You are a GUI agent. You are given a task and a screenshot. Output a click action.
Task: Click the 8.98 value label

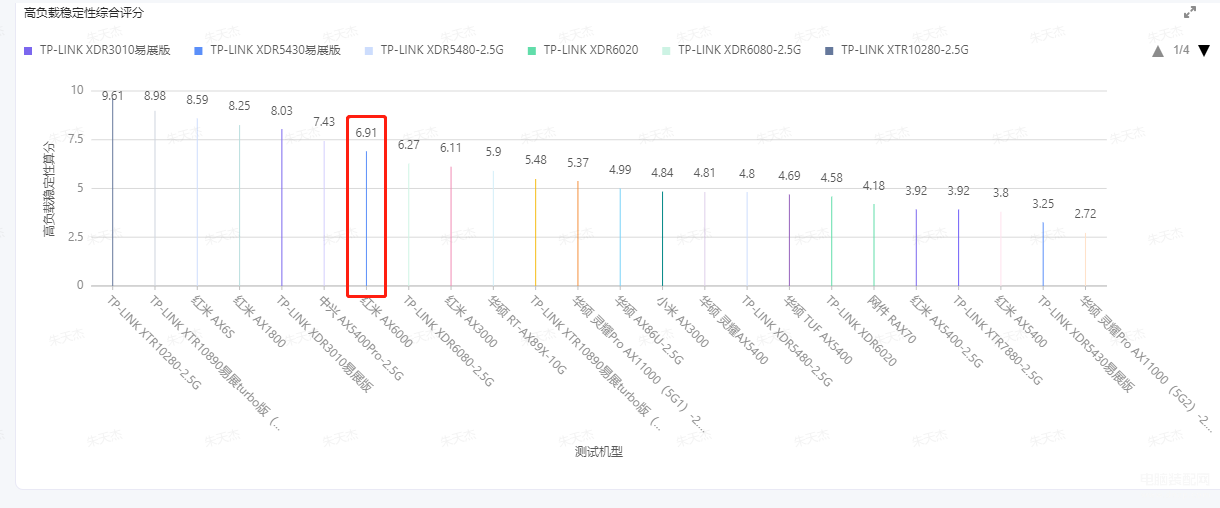coord(155,96)
